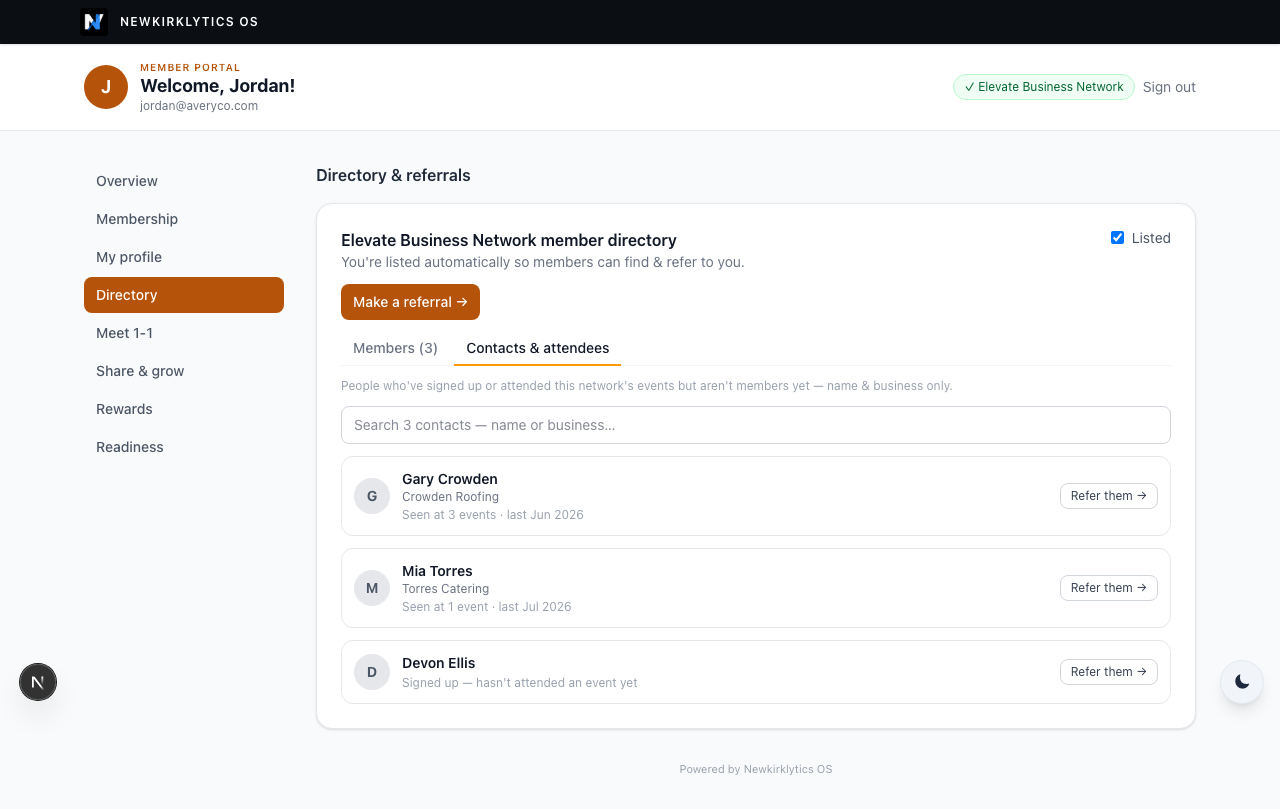Refer Gary Crowden
This screenshot has height=809, width=1280.
coord(1109,496)
